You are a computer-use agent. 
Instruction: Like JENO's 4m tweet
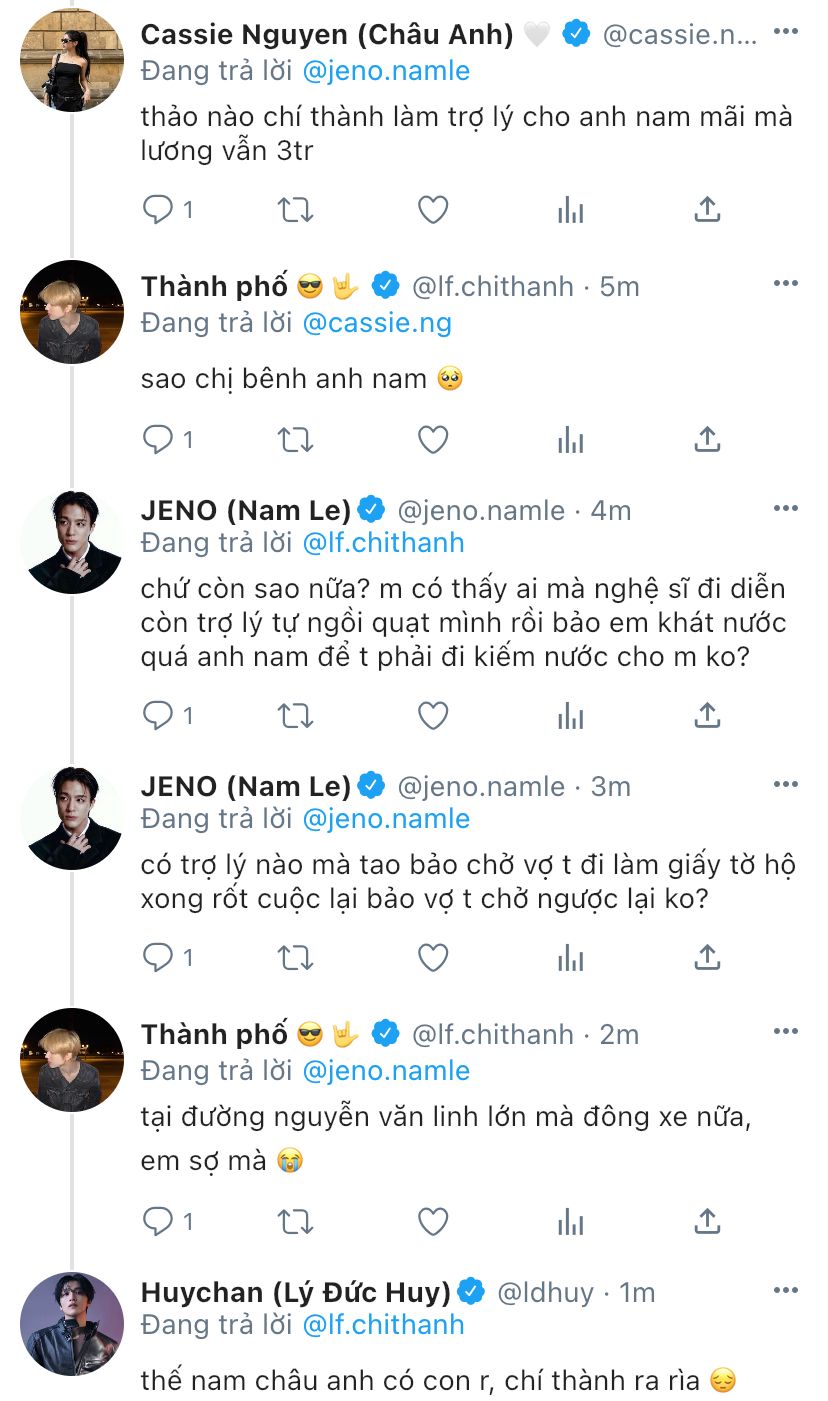click(432, 715)
